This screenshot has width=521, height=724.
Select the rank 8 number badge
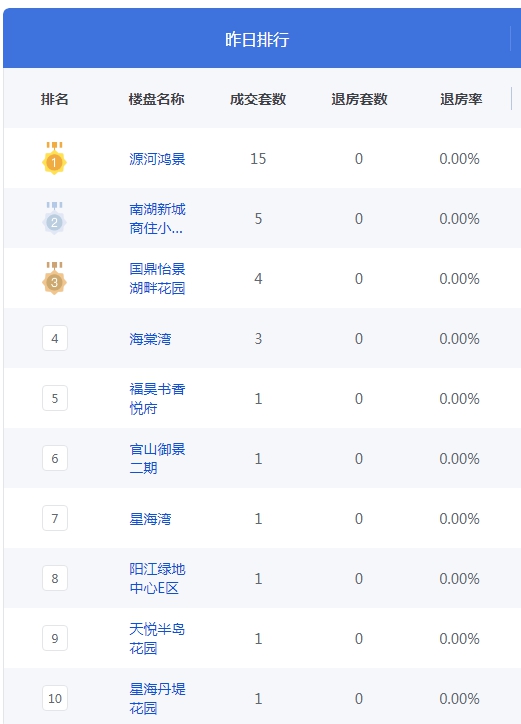55,579
